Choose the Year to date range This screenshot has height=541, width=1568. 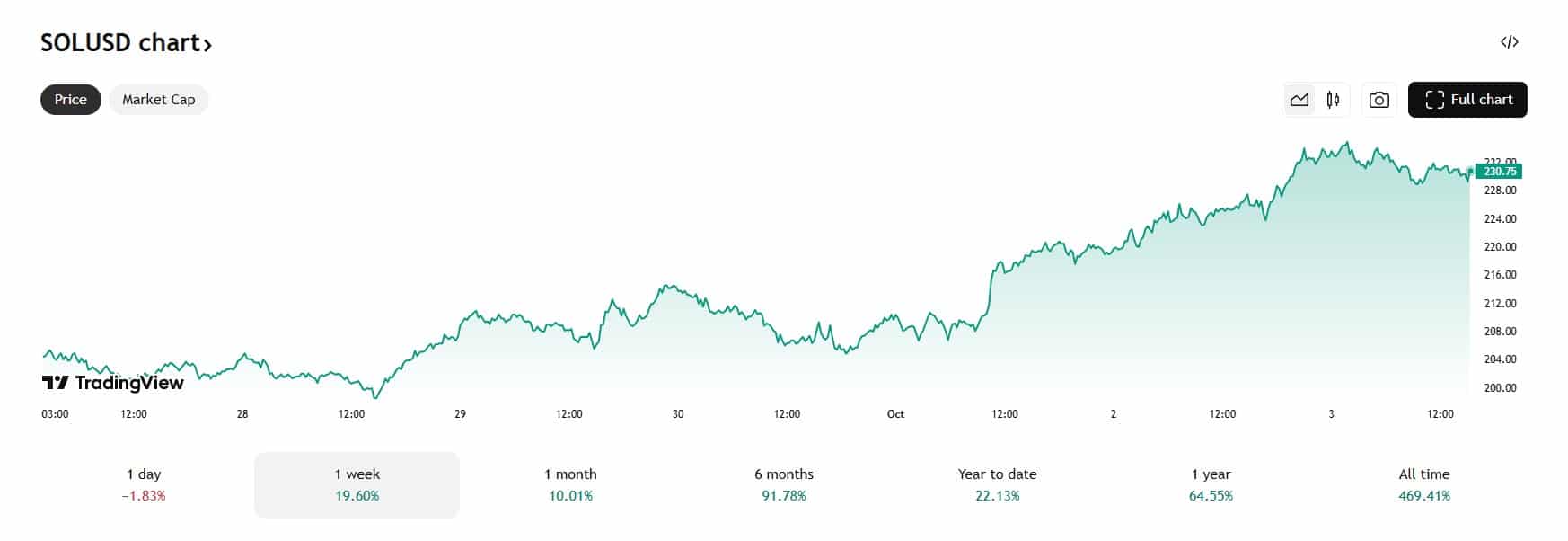(997, 484)
